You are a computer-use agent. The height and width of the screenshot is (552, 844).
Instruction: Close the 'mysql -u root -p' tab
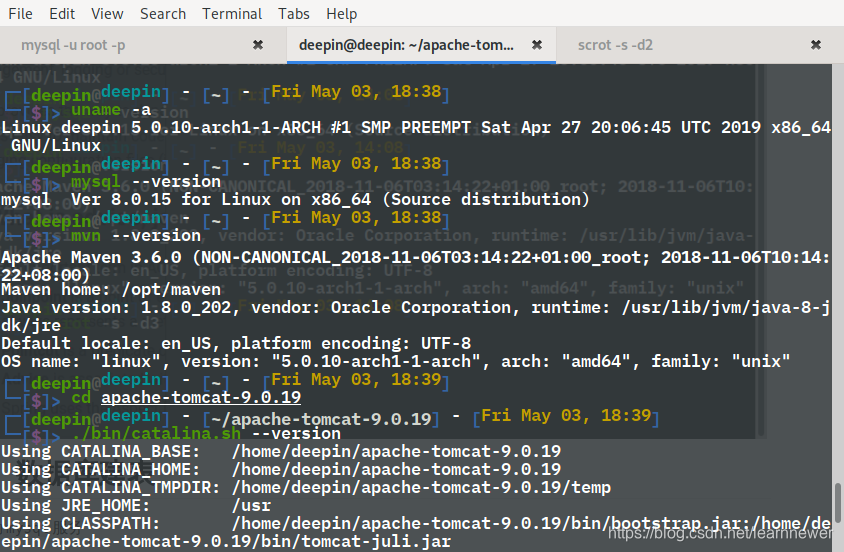pyautogui.click(x=258, y=45)
